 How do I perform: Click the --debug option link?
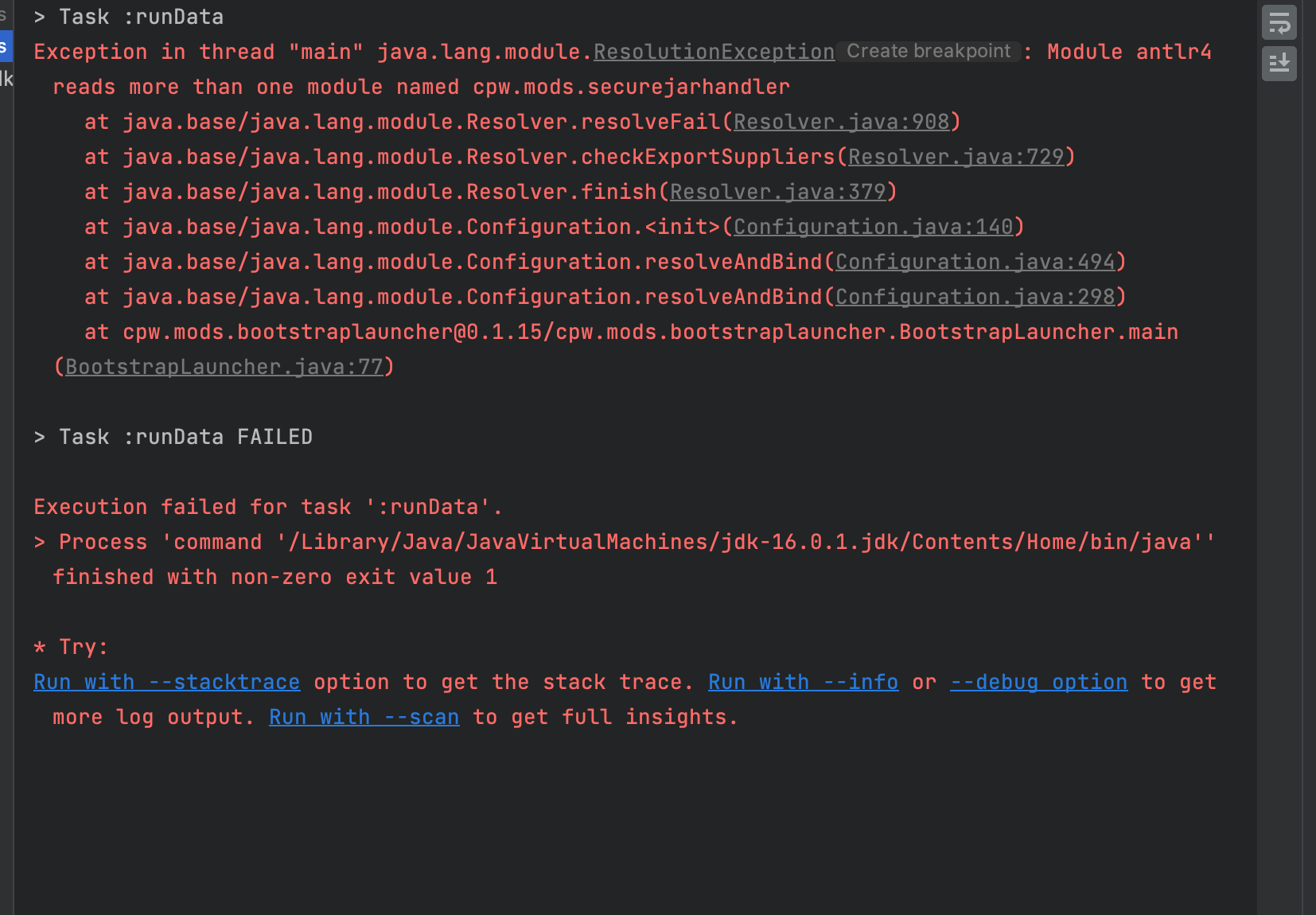(1038, 682)
